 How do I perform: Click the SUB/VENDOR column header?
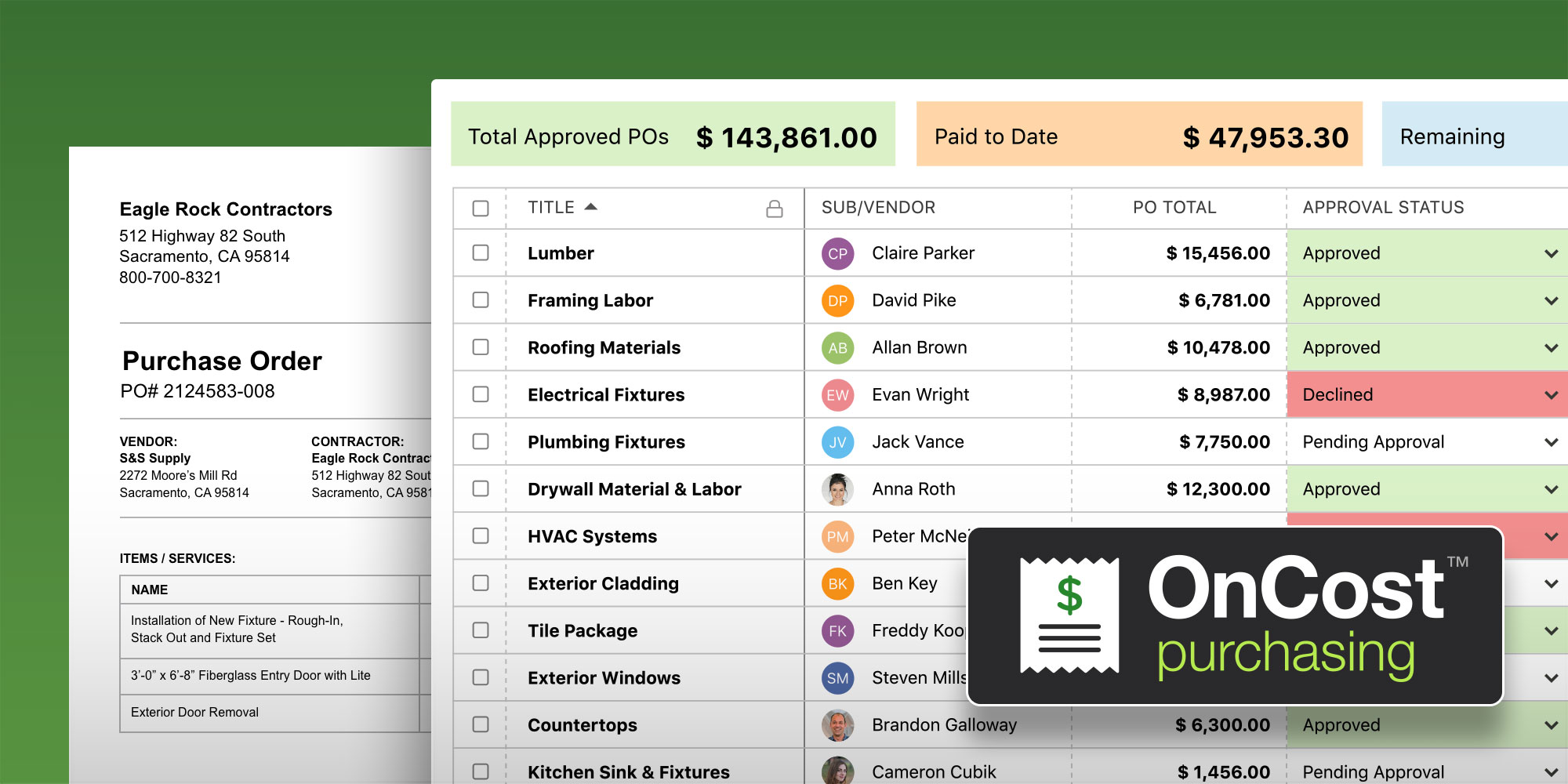point(878,208)
